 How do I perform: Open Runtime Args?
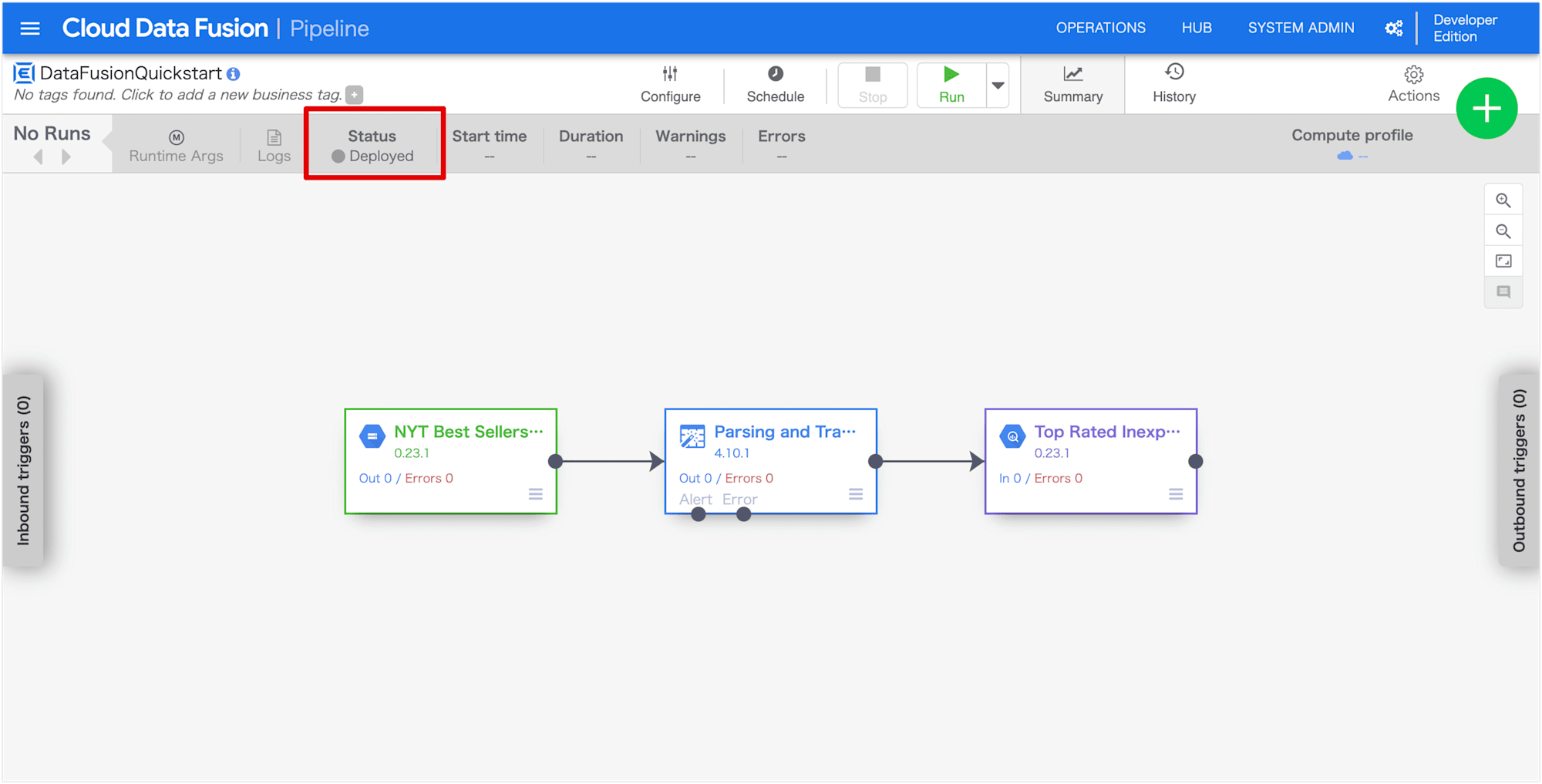pos(176,146)
